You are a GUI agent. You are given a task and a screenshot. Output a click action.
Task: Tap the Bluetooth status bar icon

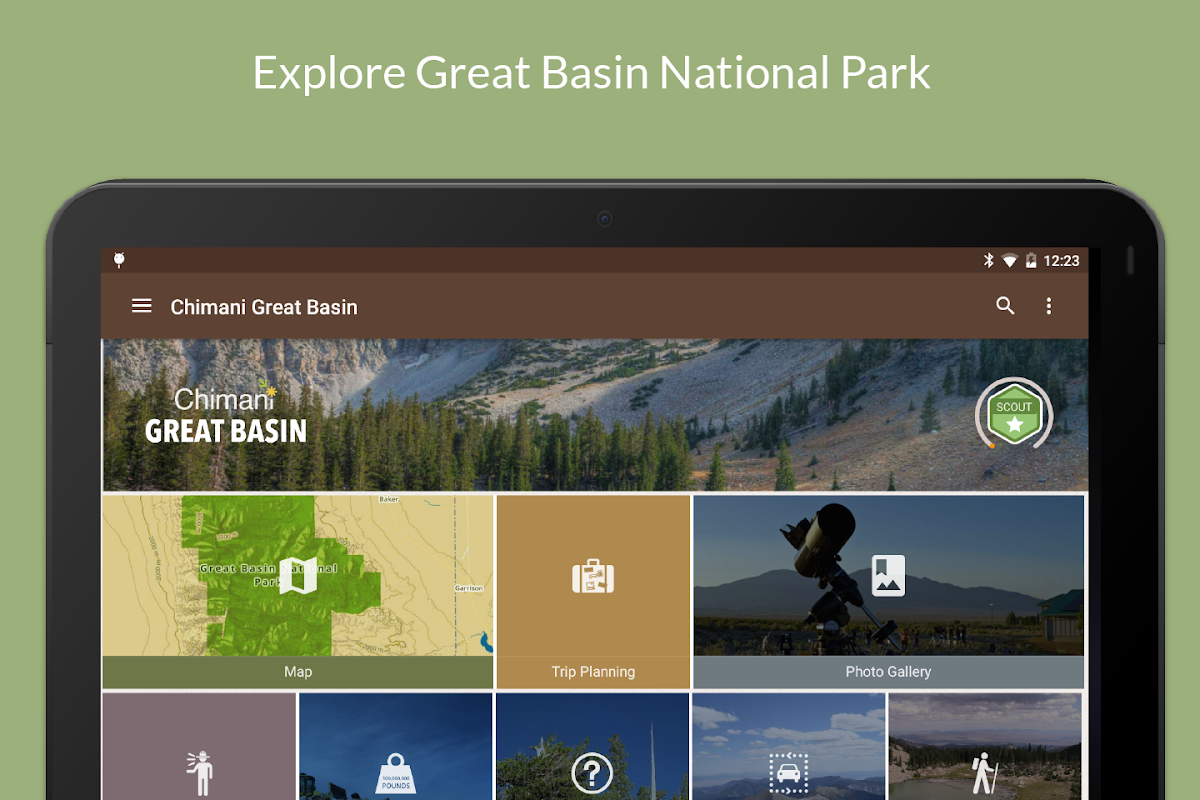[989, 261]
